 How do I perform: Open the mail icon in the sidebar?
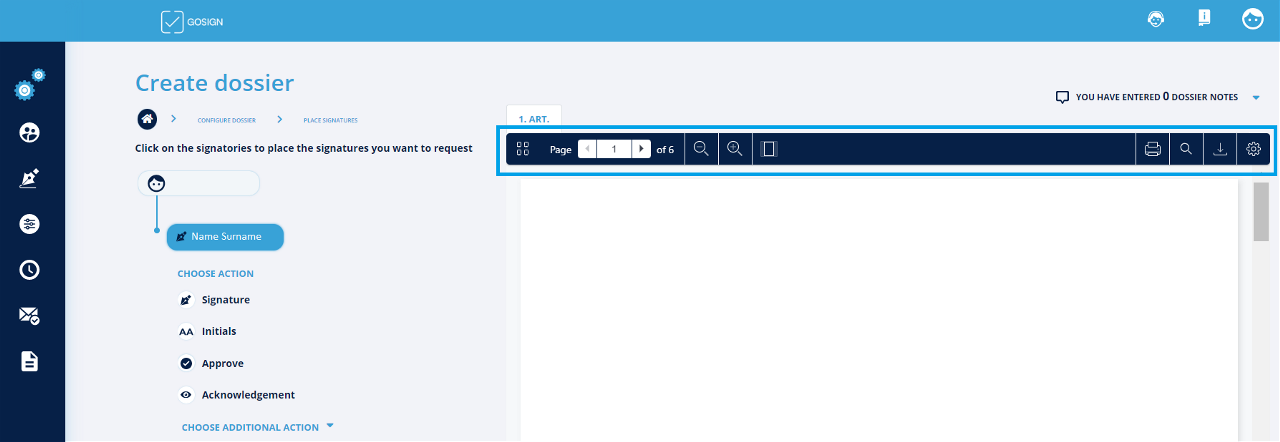click(x=30, y=315)
